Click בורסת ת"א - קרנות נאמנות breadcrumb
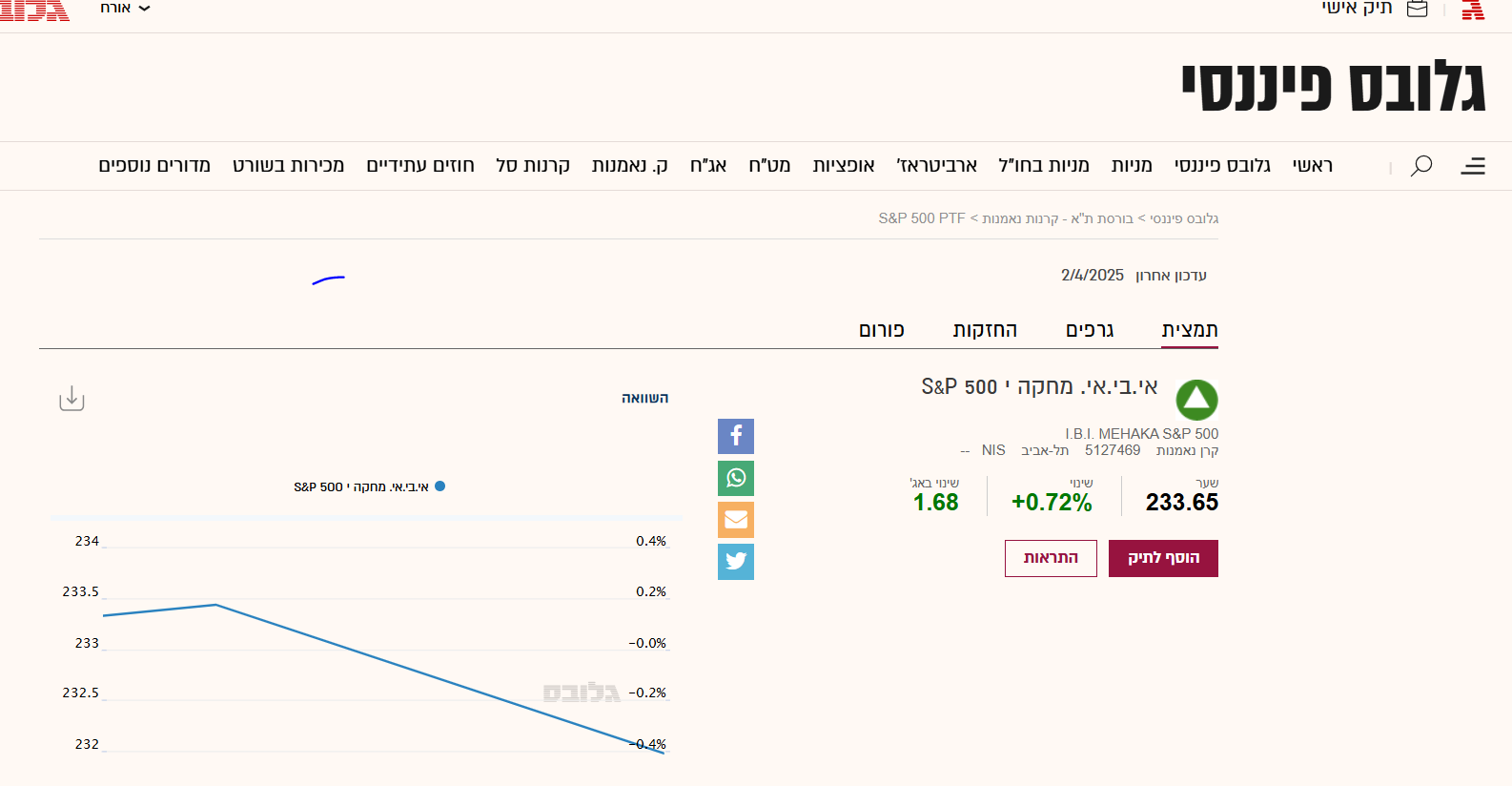The image size is (1512, 786). coord(1058,218)
